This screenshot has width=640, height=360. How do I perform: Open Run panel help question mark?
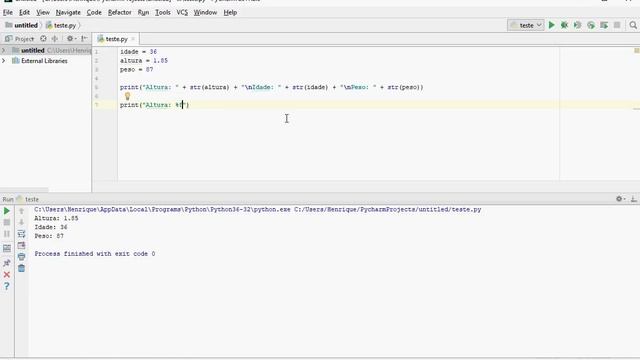coord(7,286)
